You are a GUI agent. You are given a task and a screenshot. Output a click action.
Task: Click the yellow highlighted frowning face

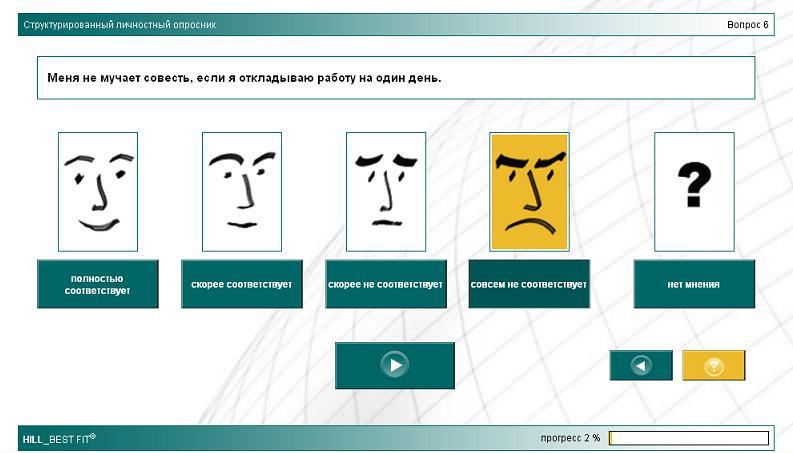coord(529,191)
